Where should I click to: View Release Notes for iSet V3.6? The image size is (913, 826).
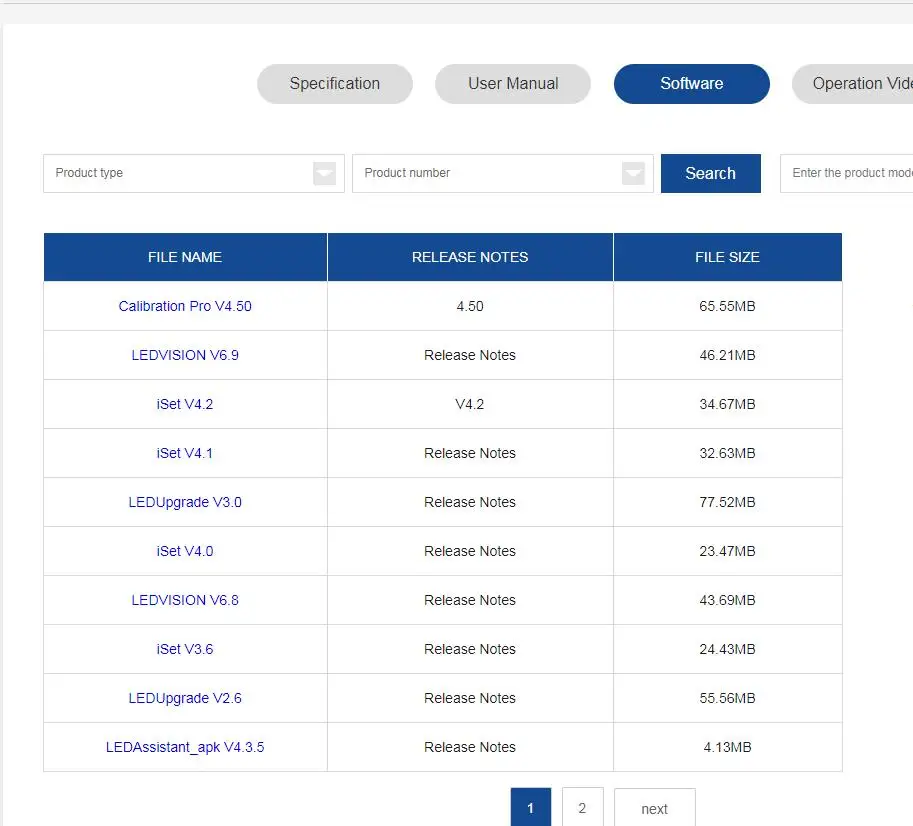click(x=470, y=649)
